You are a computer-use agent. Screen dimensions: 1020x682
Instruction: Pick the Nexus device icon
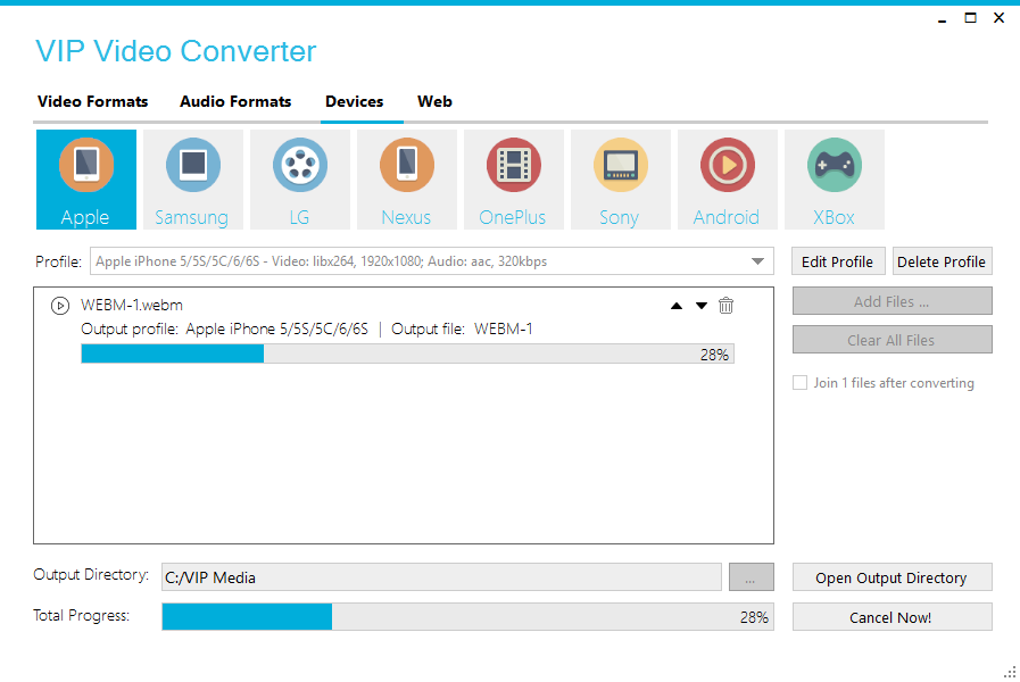407,180
